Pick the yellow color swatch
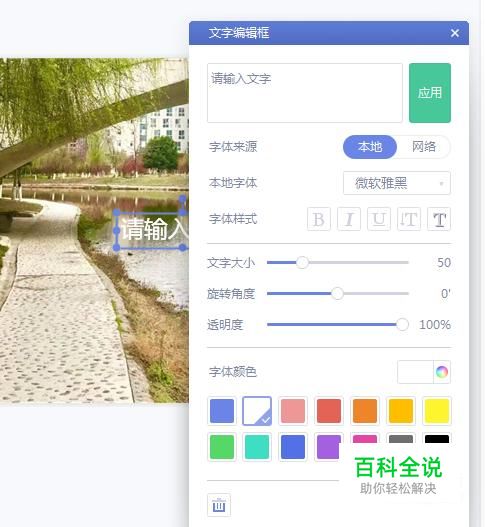The image size is (485, 527). pos(437,411)
